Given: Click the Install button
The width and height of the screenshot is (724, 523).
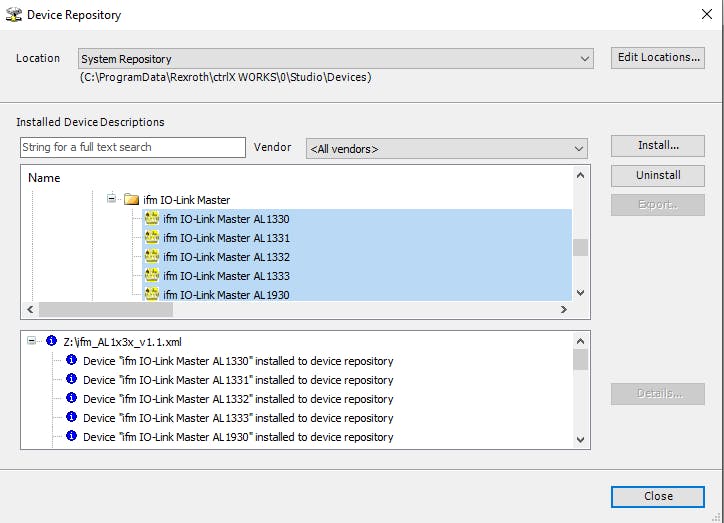Looking at the screenshot, I should [x=658, y=145].
